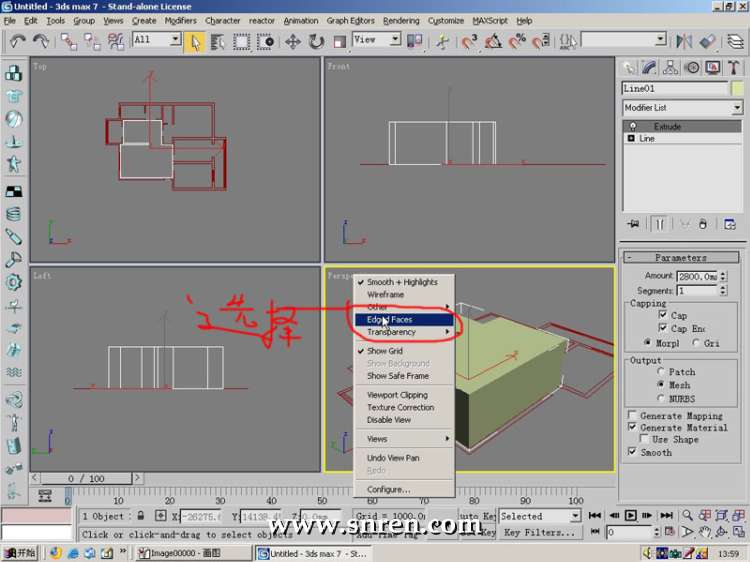750x562 pixels.
Task: Open the Rendering menu
Action: (401, 20)
